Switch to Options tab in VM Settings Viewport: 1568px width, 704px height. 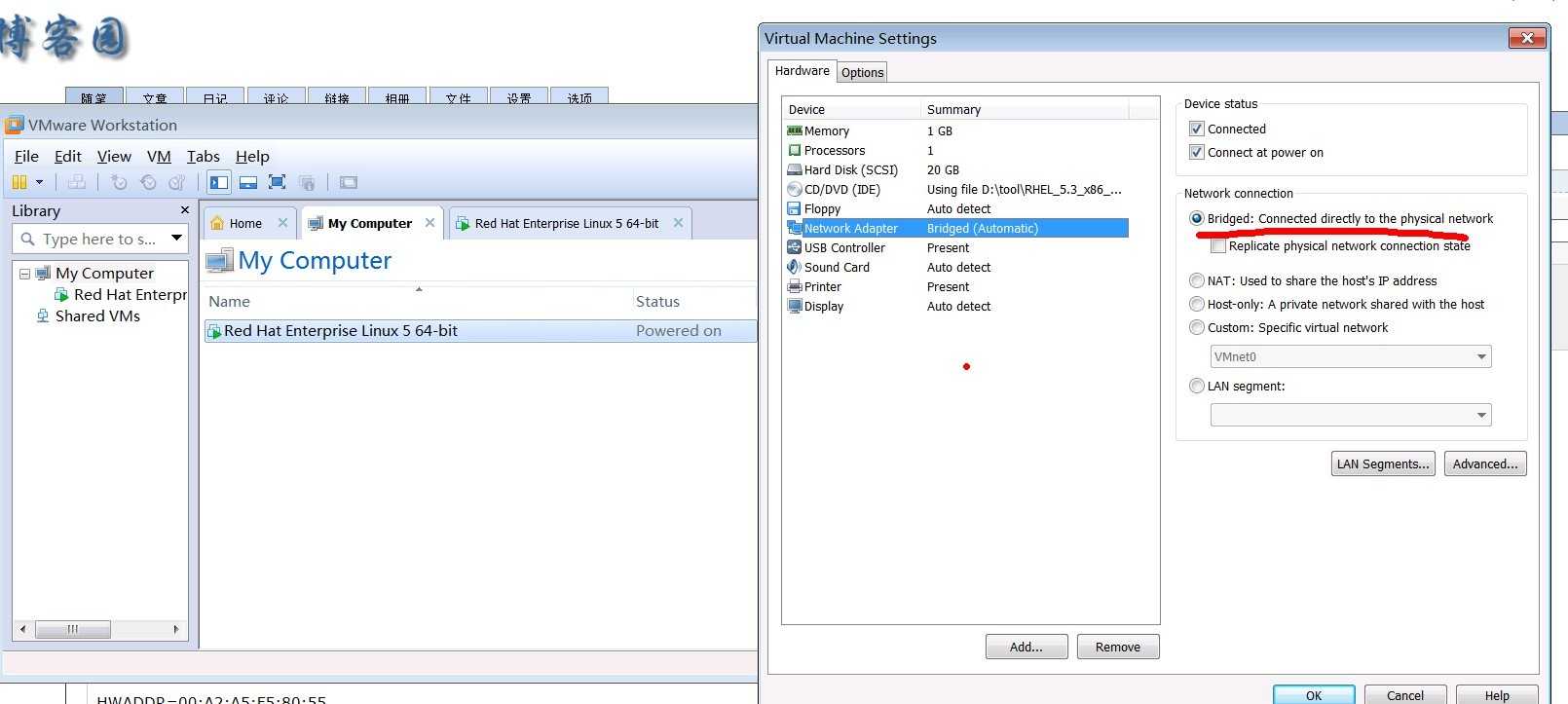[863, 72]
